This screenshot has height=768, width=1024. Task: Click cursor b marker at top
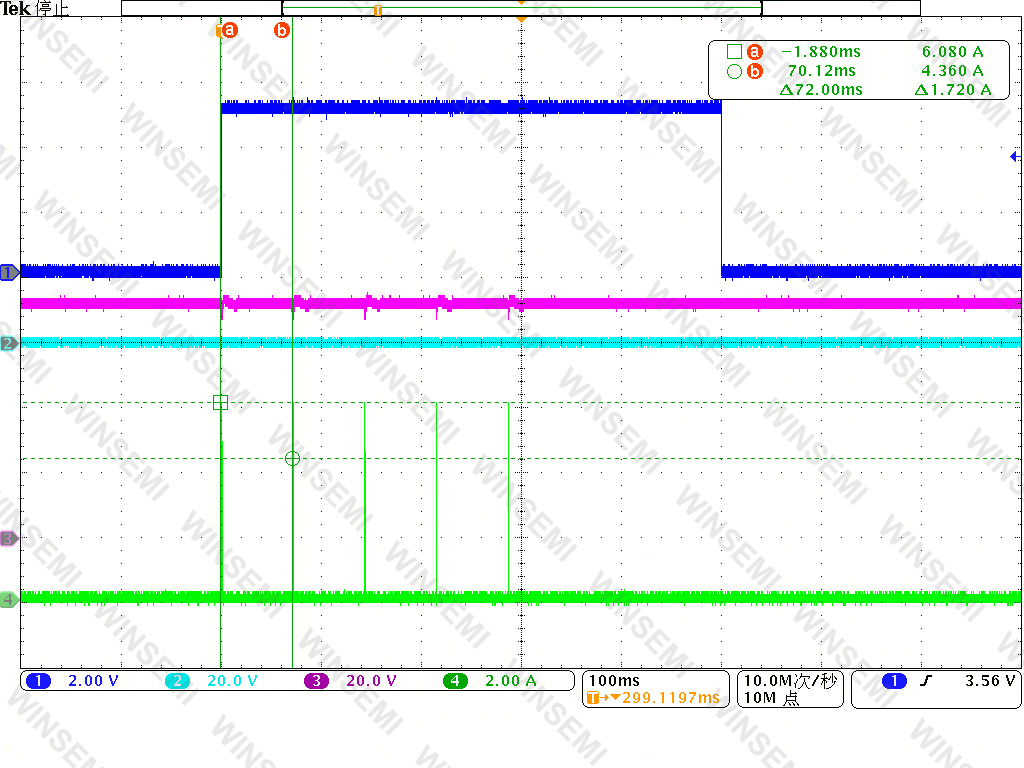tap(281, 30)
